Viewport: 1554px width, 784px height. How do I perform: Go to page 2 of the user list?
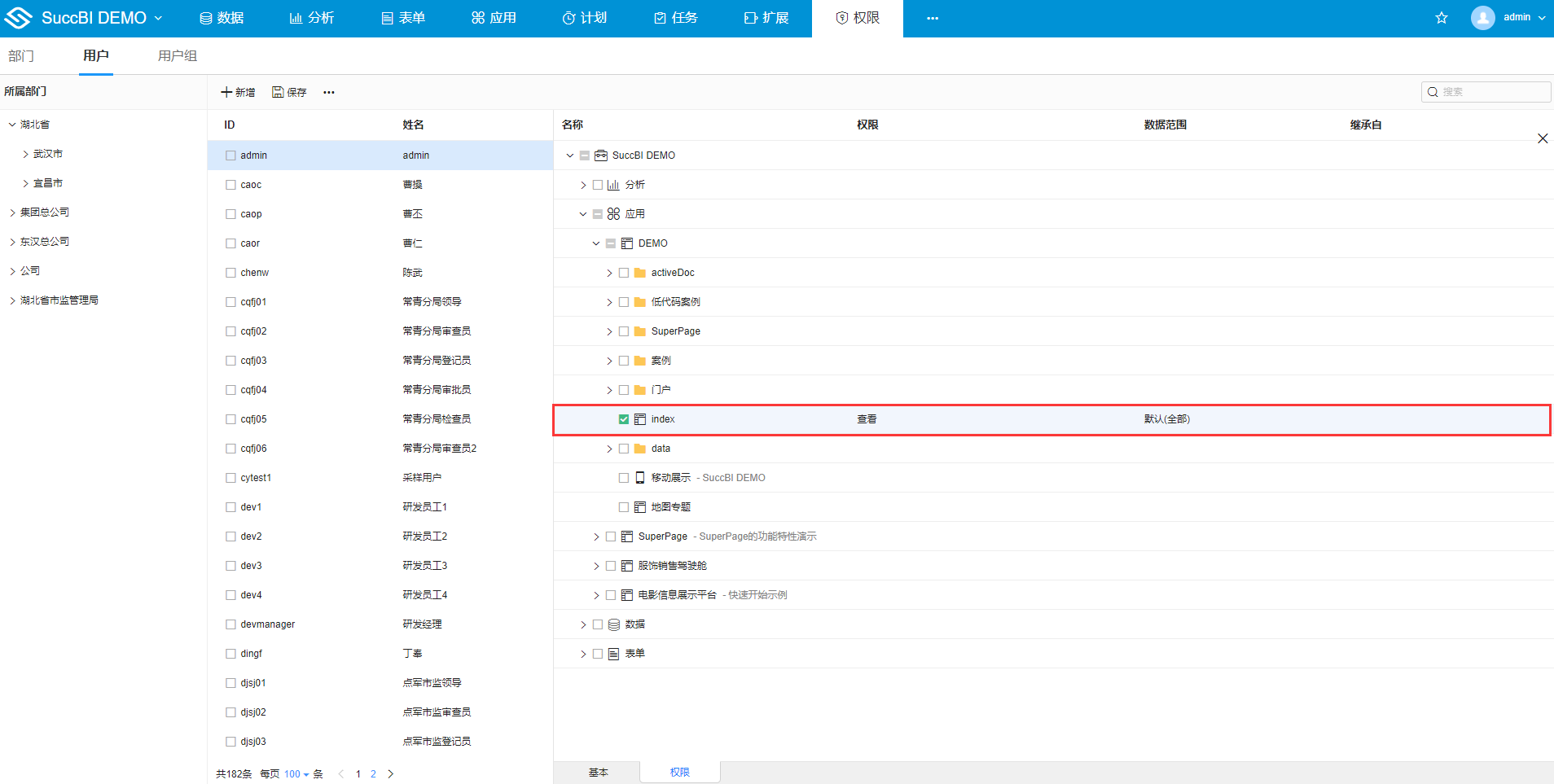(x=373, y=773)
